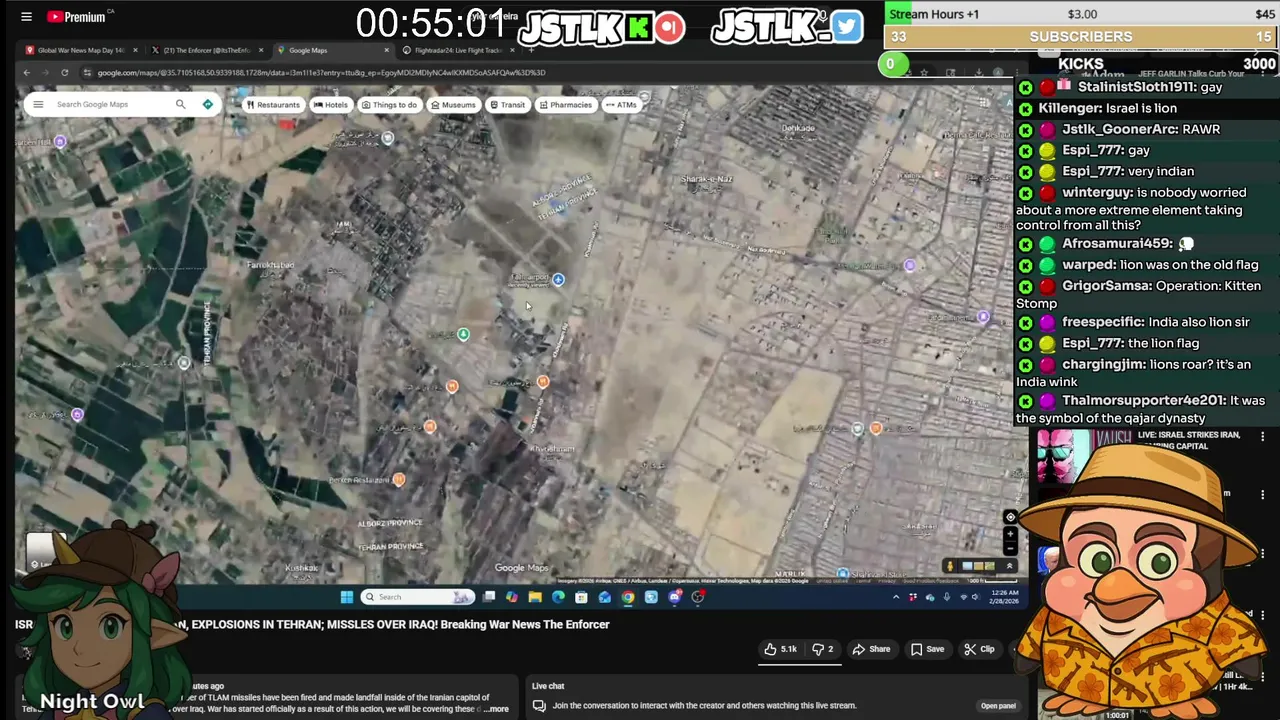Filter map by Hotels chip
This screenshot has height=720, width=1280.
click(x=331, y=105)
